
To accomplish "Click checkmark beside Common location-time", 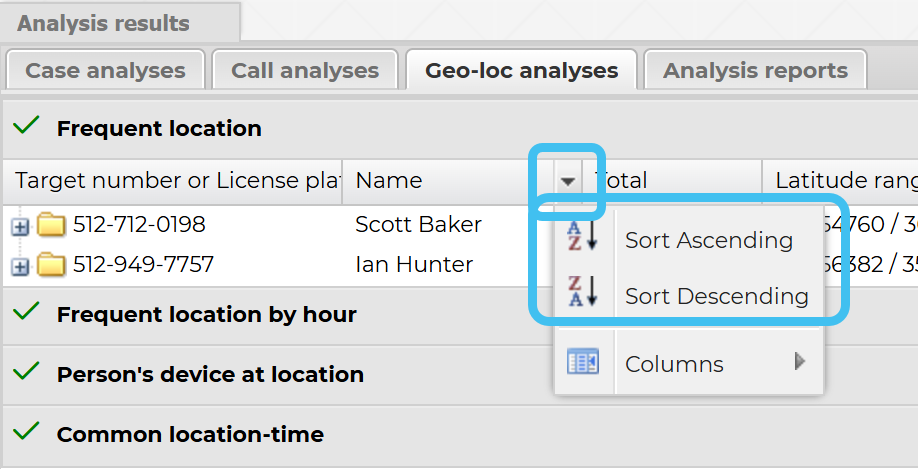I will click(x=27, y=433).
